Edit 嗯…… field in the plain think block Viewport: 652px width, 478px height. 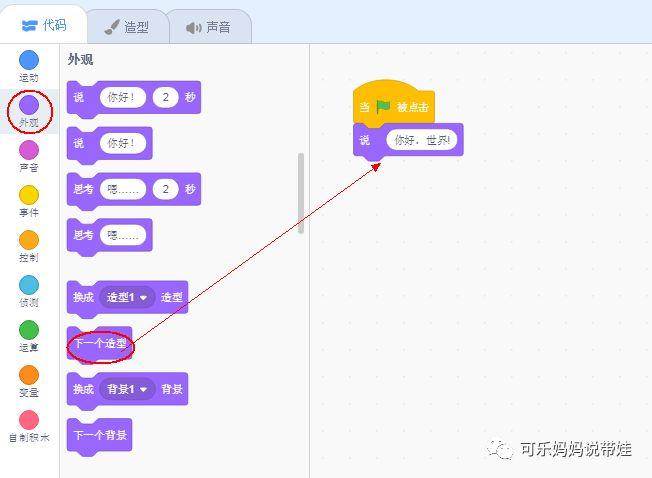123,235
